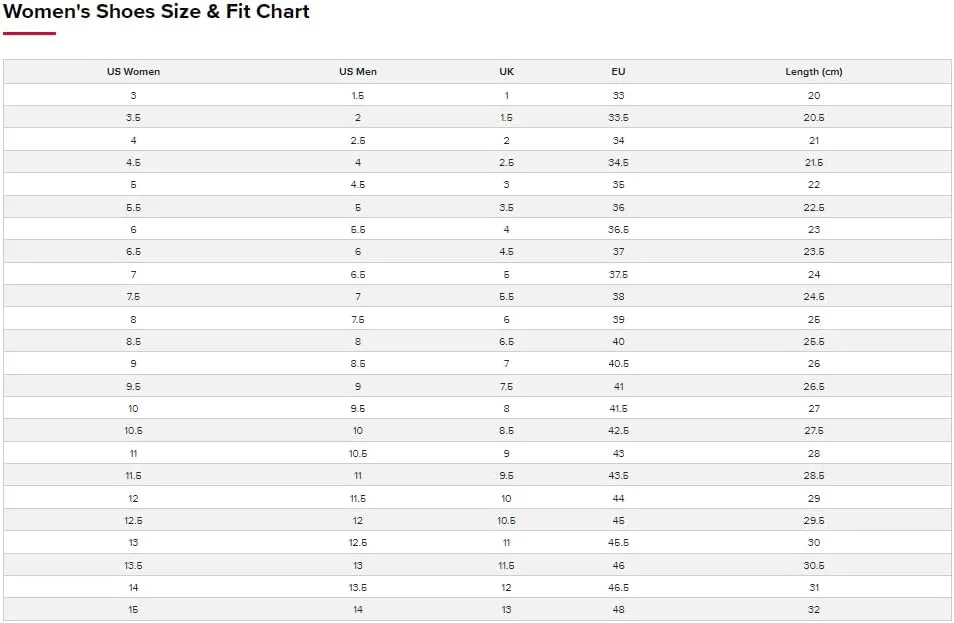The image size is (954, 623).
Task: Click the red underline below heading
Action: (x=29, y=34)
